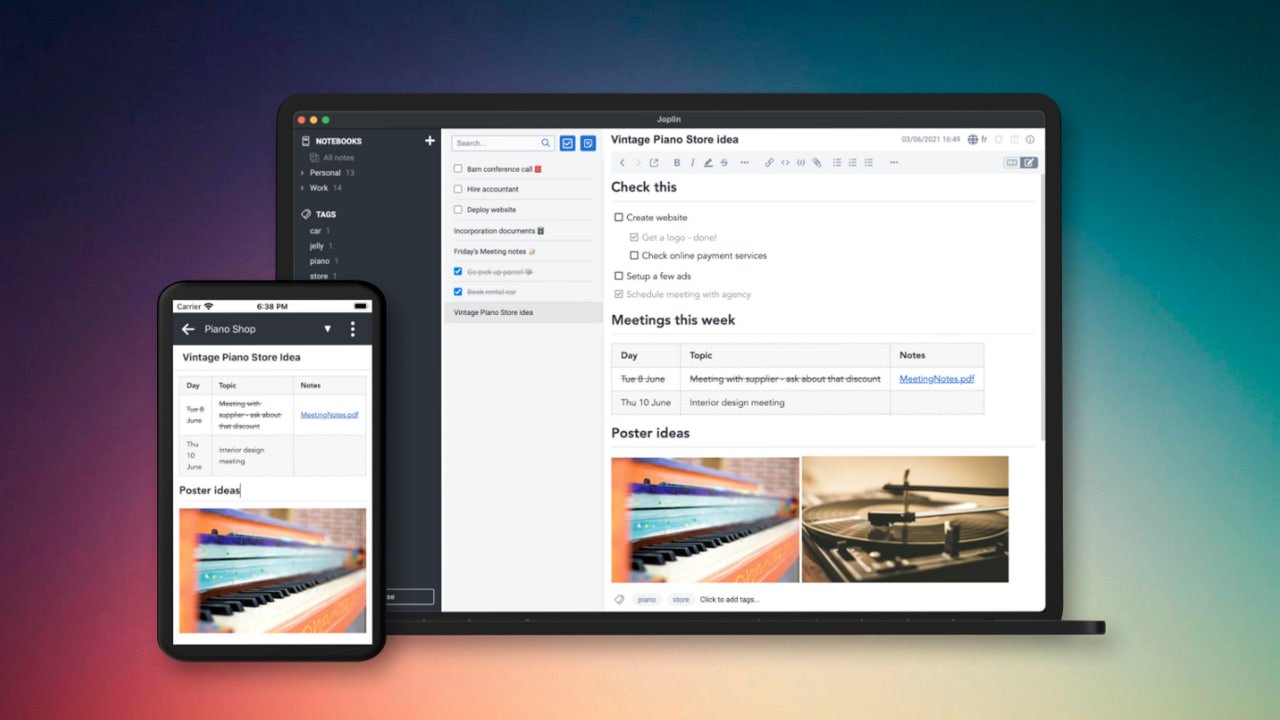Click the strikethrough formatting icon

[724, 163]
